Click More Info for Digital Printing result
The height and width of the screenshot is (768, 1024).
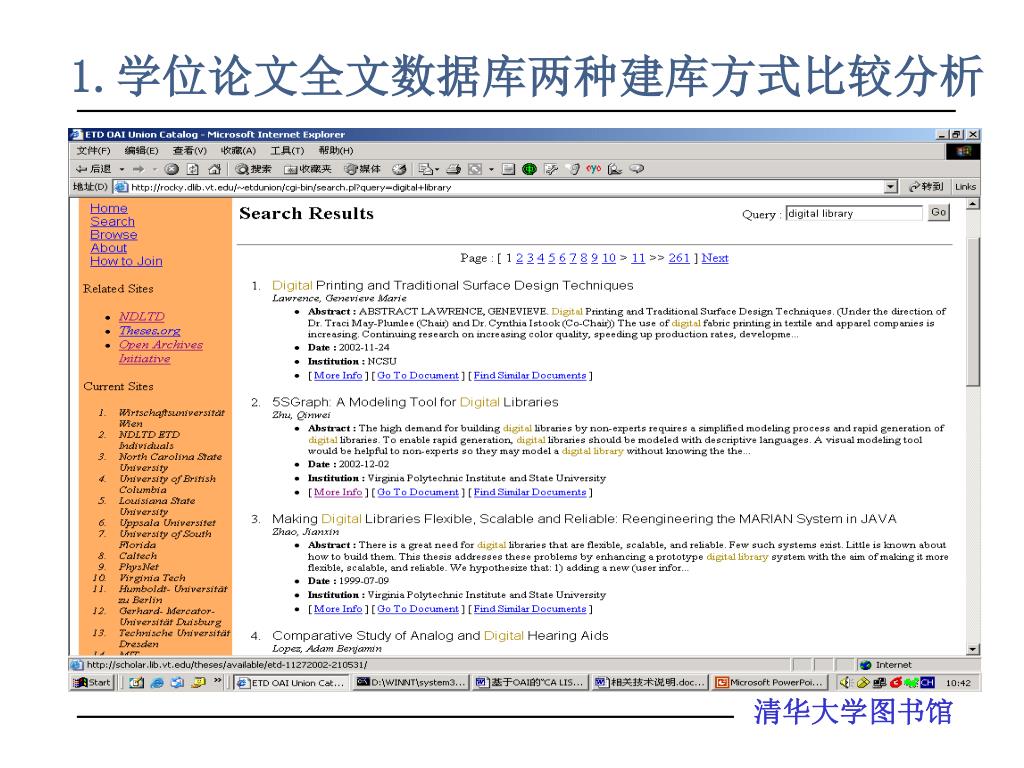338,376
